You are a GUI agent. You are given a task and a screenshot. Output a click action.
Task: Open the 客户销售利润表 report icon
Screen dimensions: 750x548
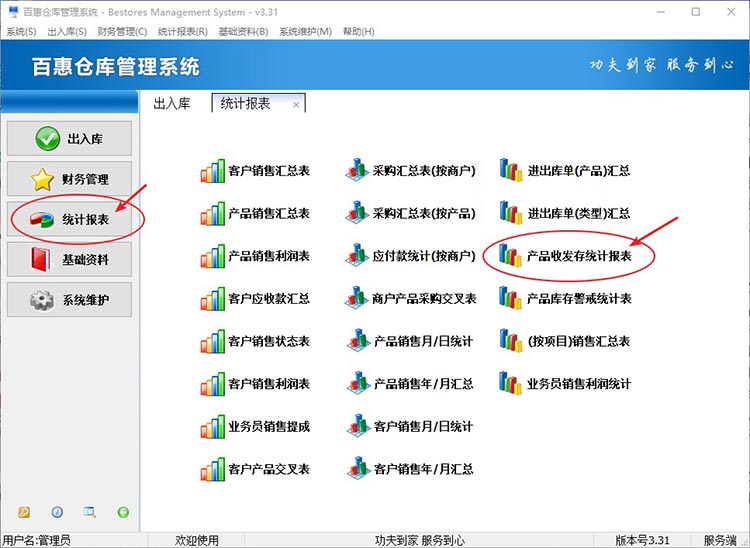tap(212, 384)
